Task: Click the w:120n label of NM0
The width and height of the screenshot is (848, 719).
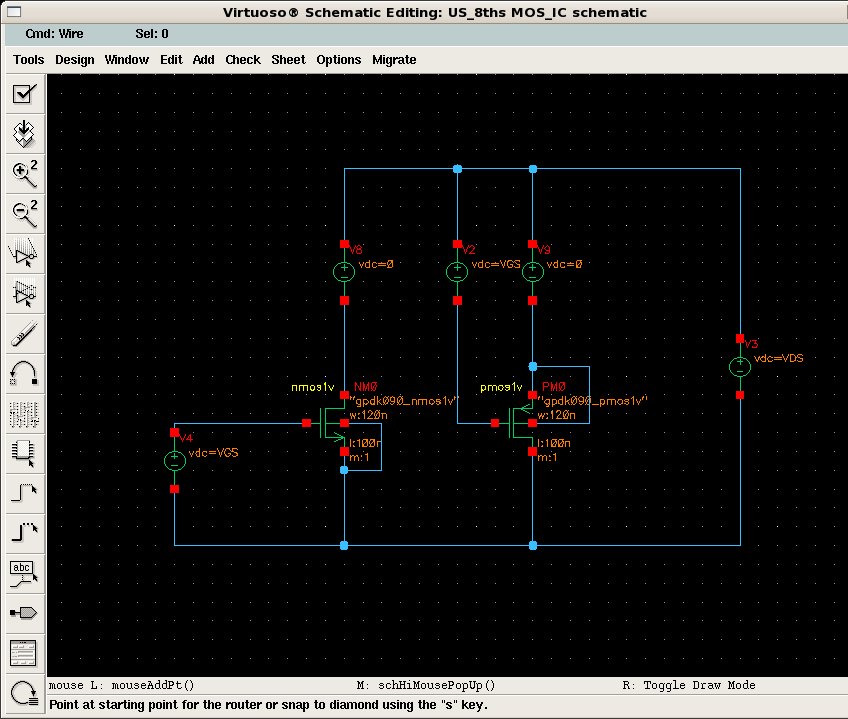Action: click(x=368, y=415)
